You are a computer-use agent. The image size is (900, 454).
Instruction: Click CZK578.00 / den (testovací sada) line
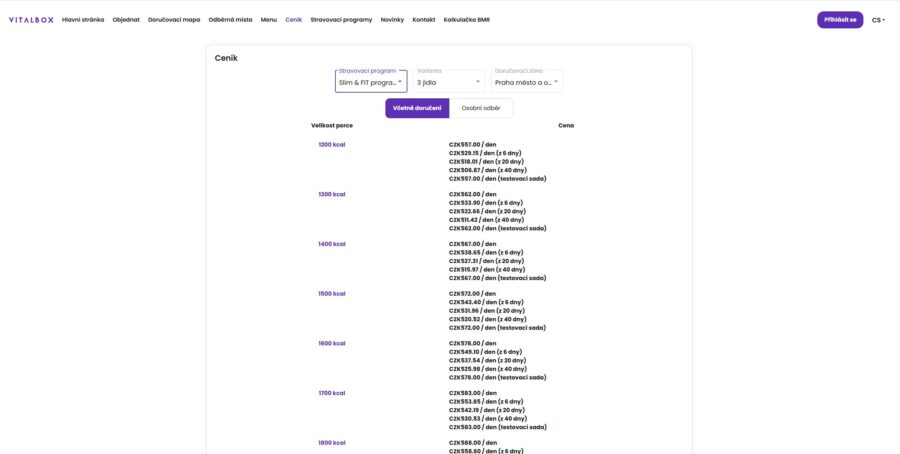pos(498,377)
